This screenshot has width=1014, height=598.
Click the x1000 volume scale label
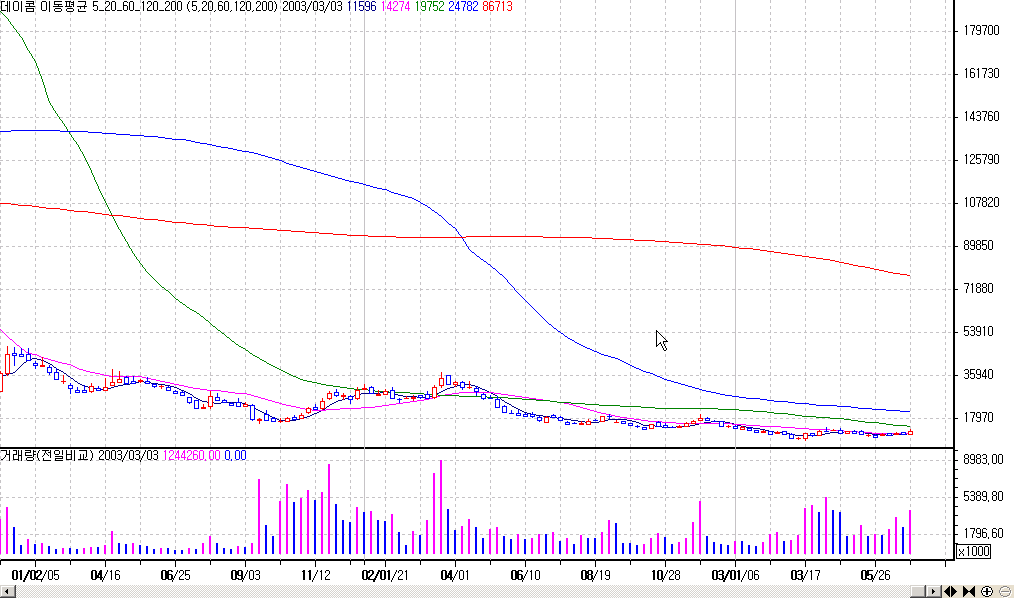[973, 551]
